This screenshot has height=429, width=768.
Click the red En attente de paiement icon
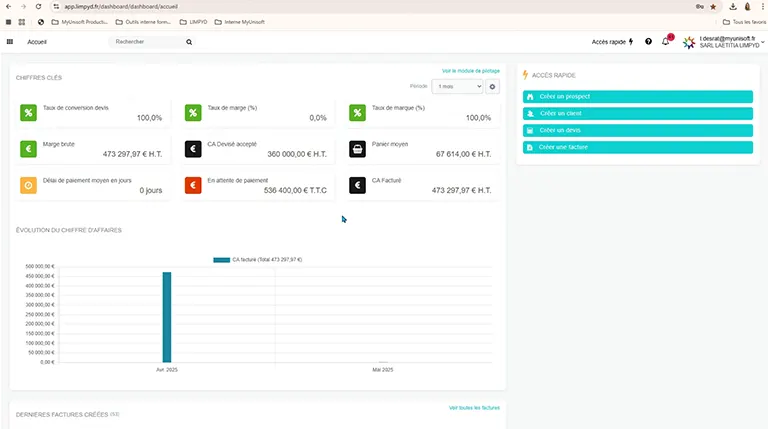193,185
